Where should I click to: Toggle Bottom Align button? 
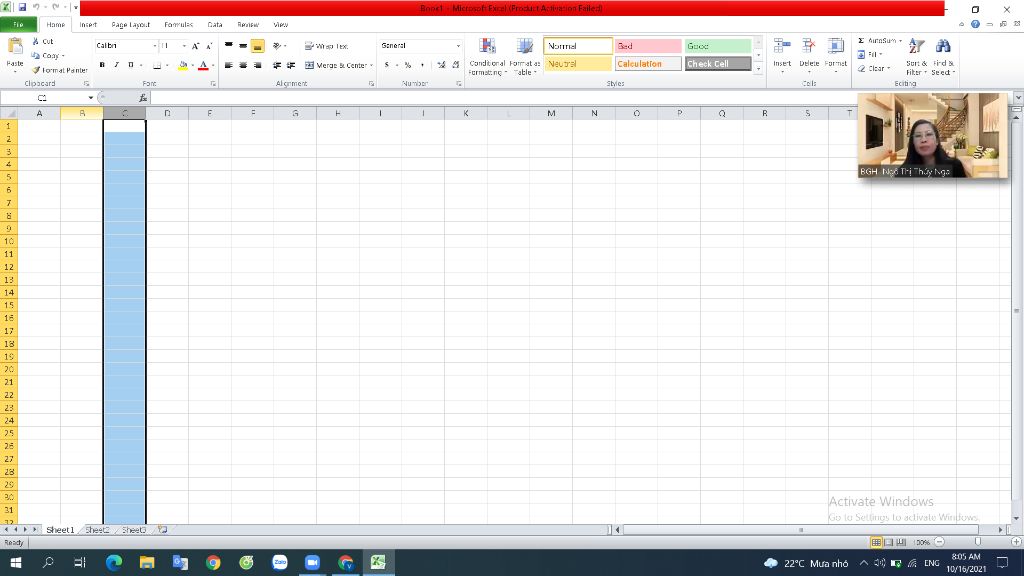coord(257,46)
